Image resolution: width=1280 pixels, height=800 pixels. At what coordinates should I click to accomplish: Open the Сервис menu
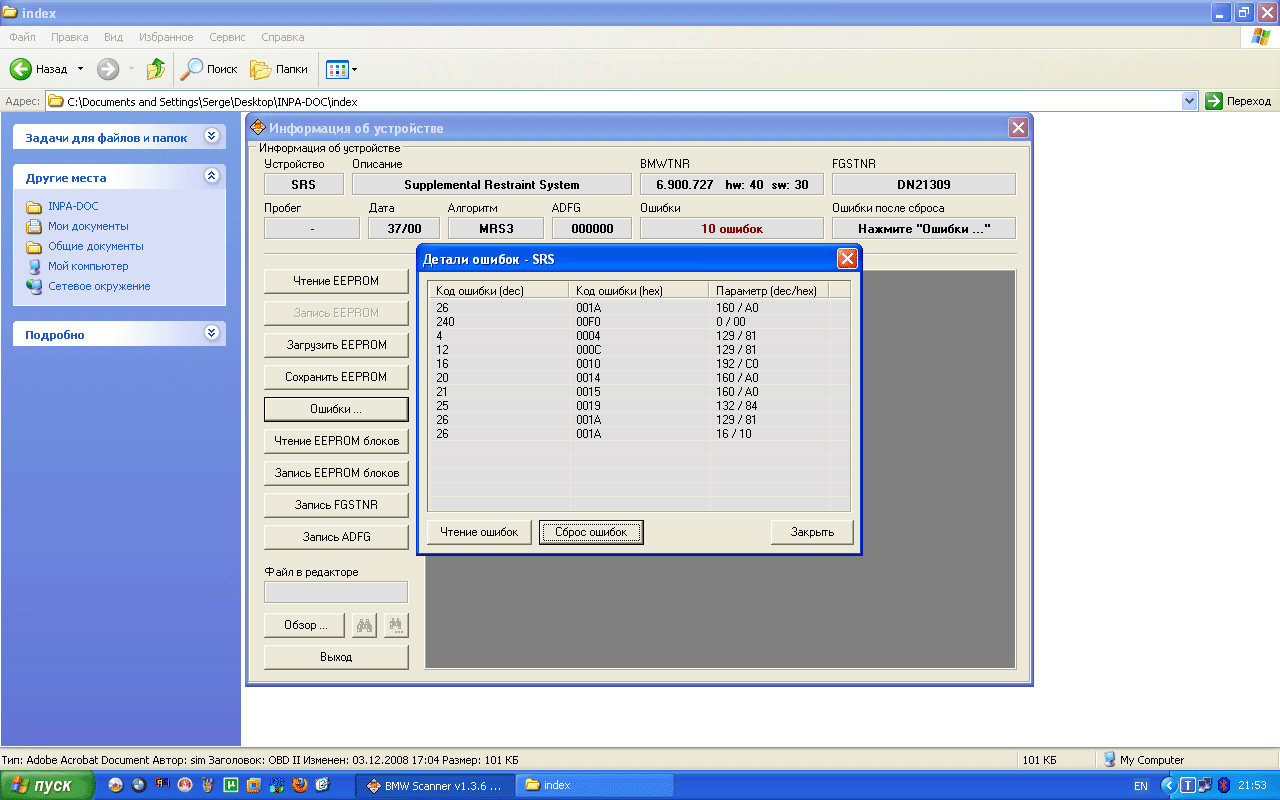click(x=227, y=37)
